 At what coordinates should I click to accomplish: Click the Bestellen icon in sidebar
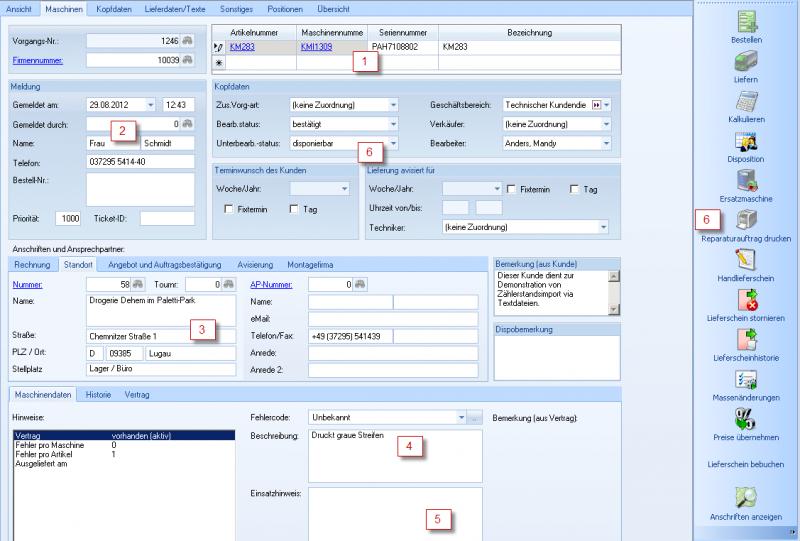click(746, 22)
